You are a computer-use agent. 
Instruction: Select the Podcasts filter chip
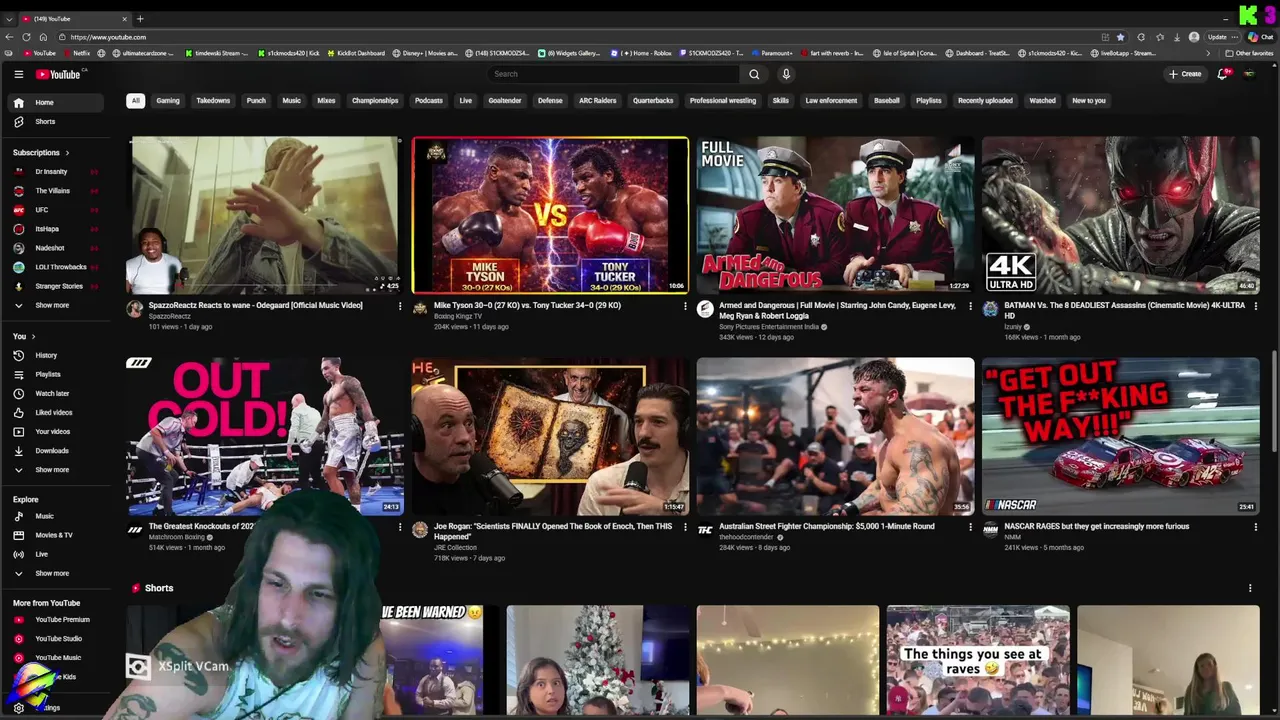click(x=428, y=100)
